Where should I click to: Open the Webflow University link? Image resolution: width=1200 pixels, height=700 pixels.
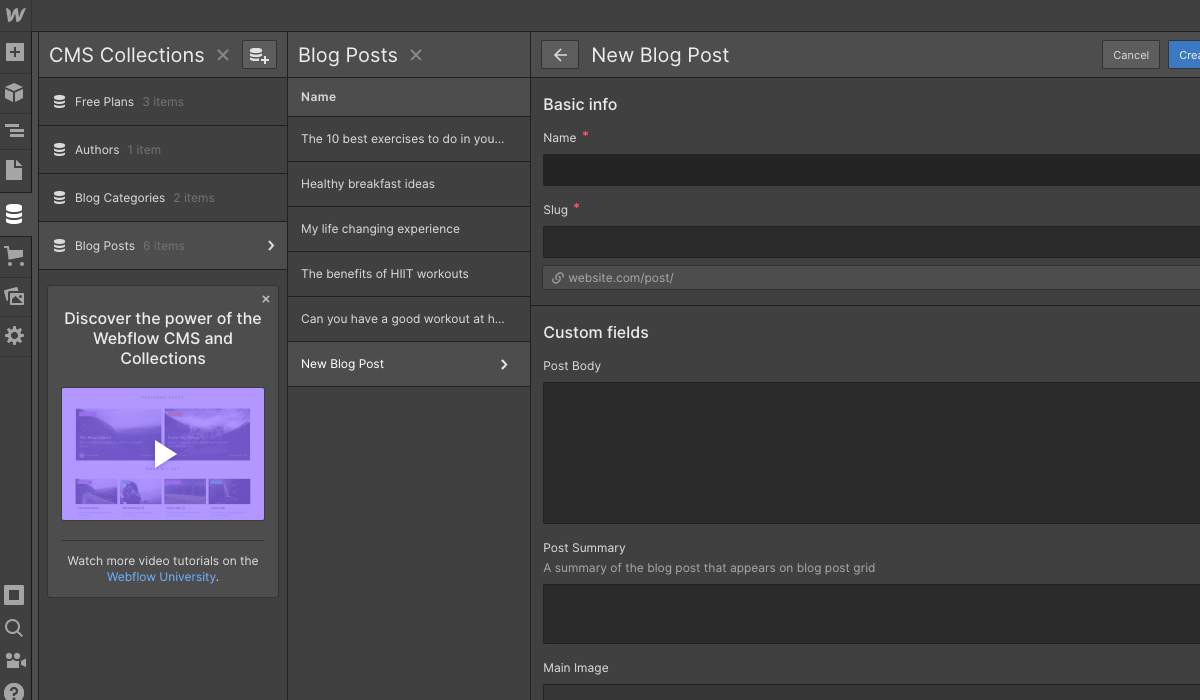(161, 577)
